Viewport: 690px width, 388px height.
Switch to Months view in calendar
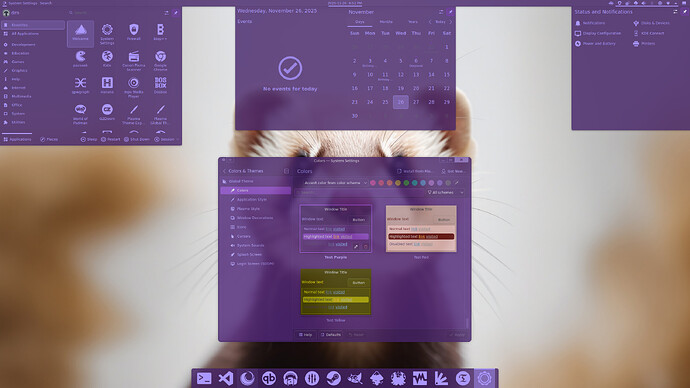click(386, 22)
